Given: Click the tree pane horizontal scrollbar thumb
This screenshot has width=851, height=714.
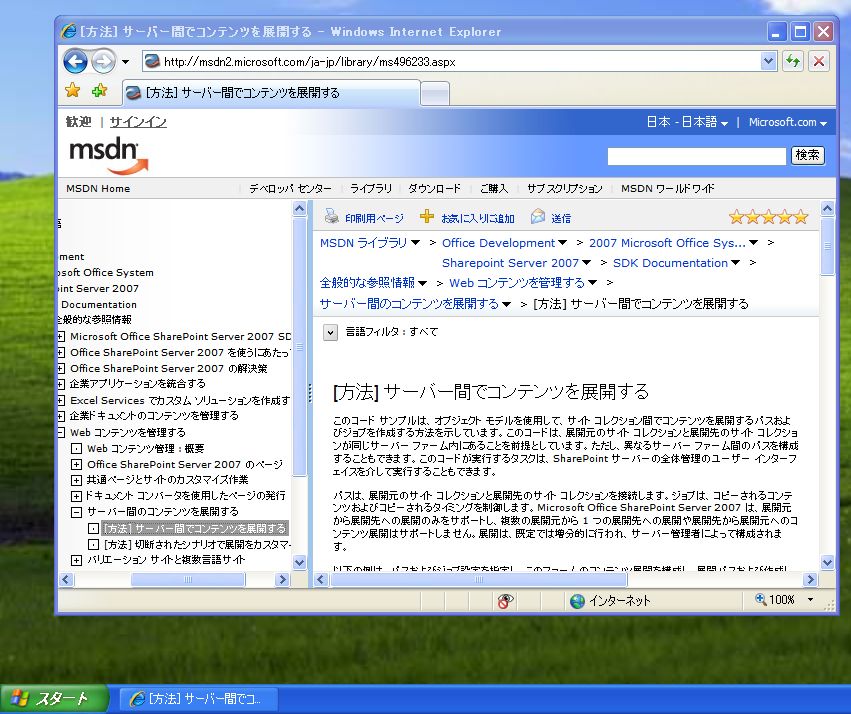Looking at the screenshot, I should point(188,579).
